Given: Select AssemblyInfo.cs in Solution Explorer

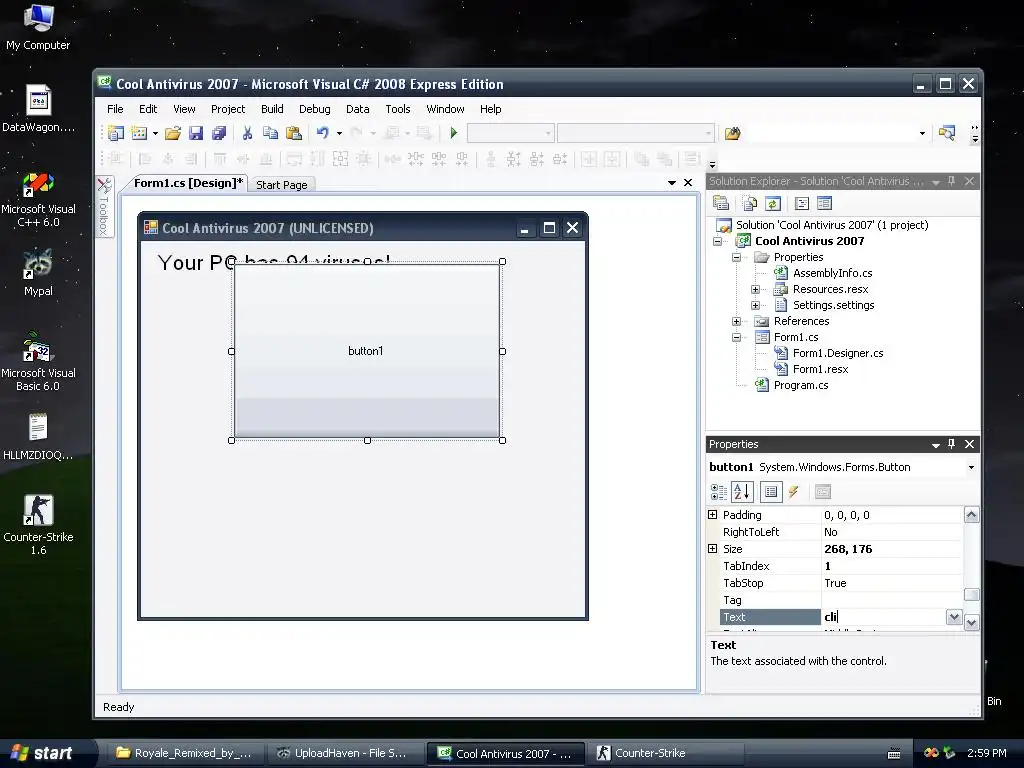Looking at the screenshot, I should pyautogui.click(x=832, y=273).
